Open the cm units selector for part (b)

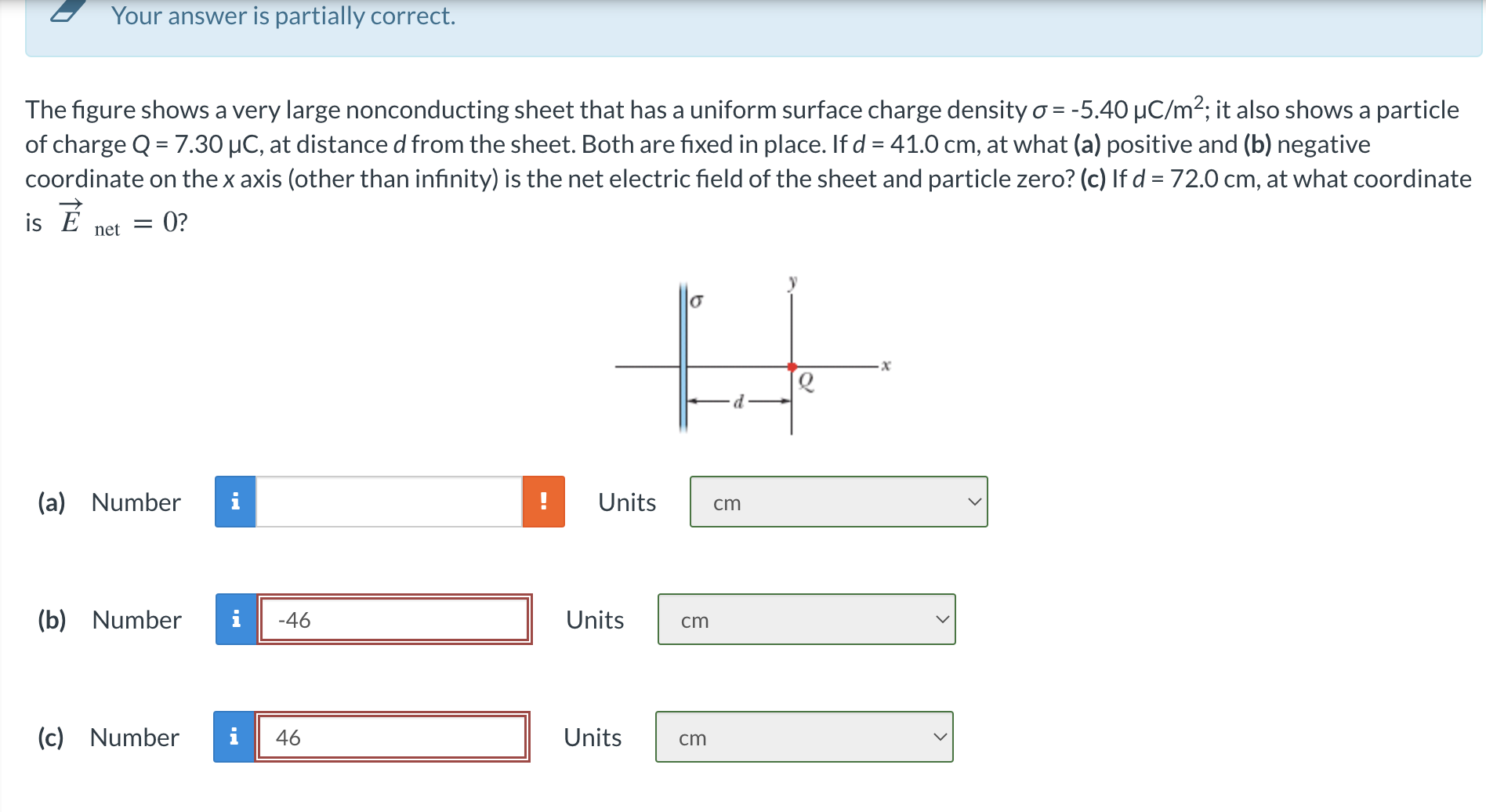coord(806,619)
